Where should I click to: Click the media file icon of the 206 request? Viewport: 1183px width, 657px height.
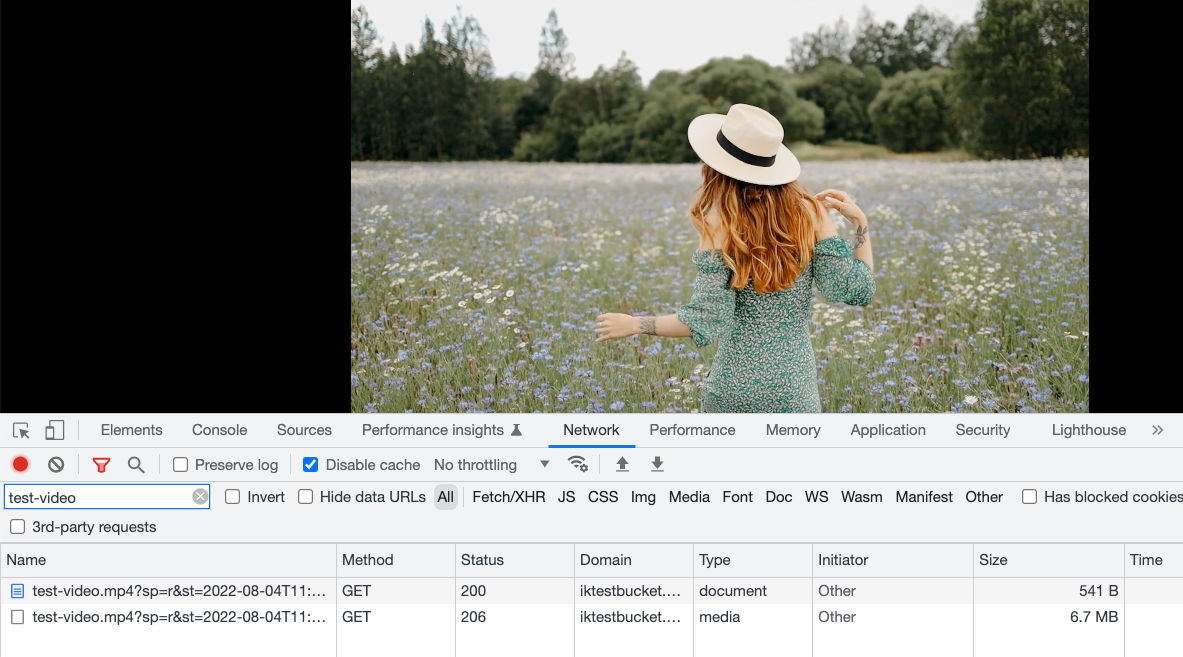17,617
